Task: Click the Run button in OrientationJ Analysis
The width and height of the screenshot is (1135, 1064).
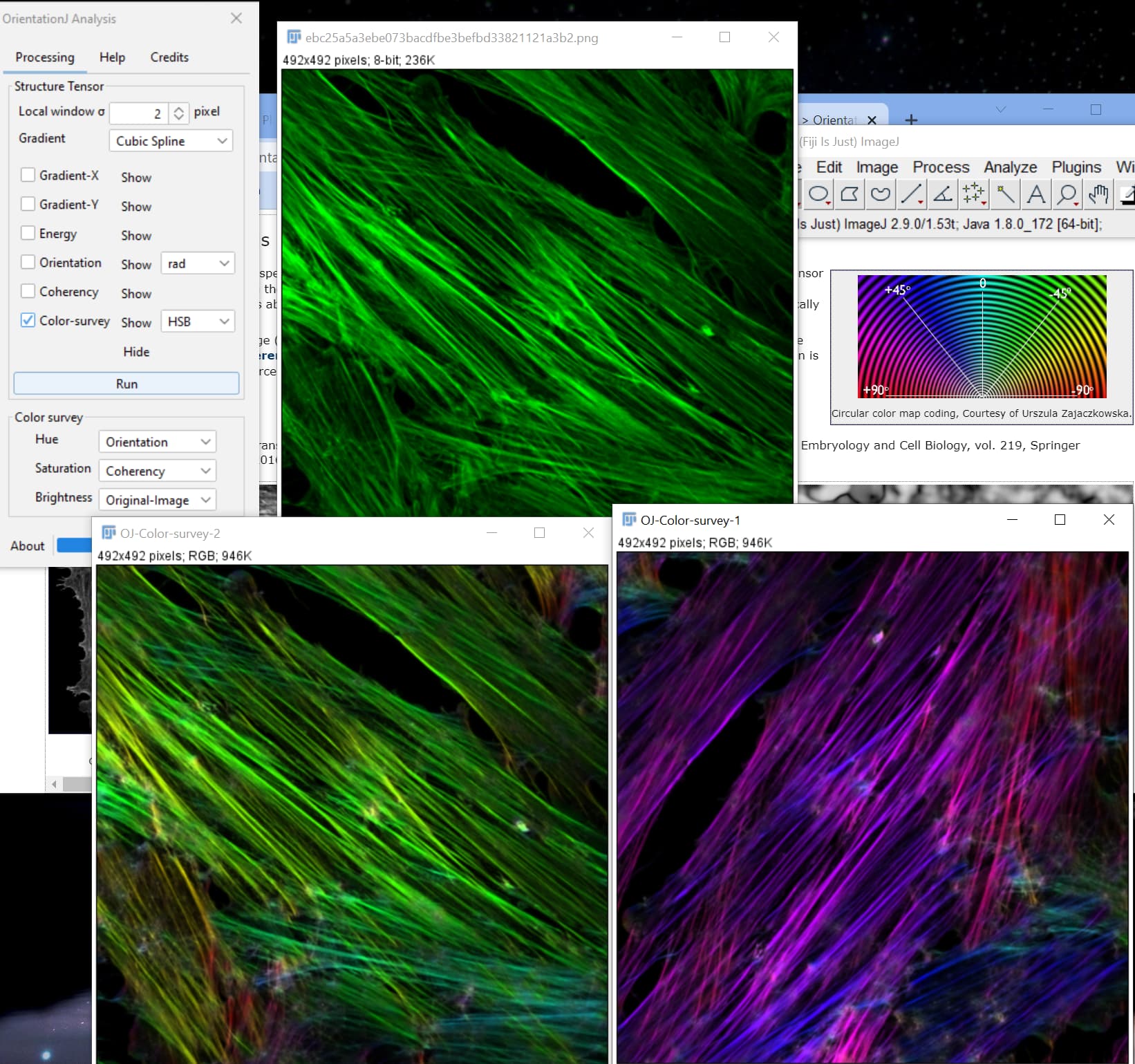Action: click(126, 384)
